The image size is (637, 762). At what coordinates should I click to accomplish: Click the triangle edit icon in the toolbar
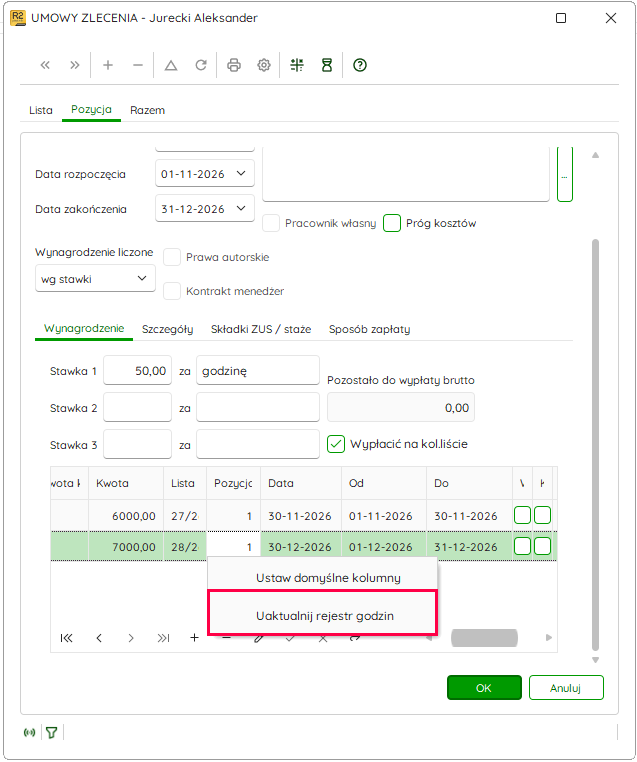[x=171, y=65]
